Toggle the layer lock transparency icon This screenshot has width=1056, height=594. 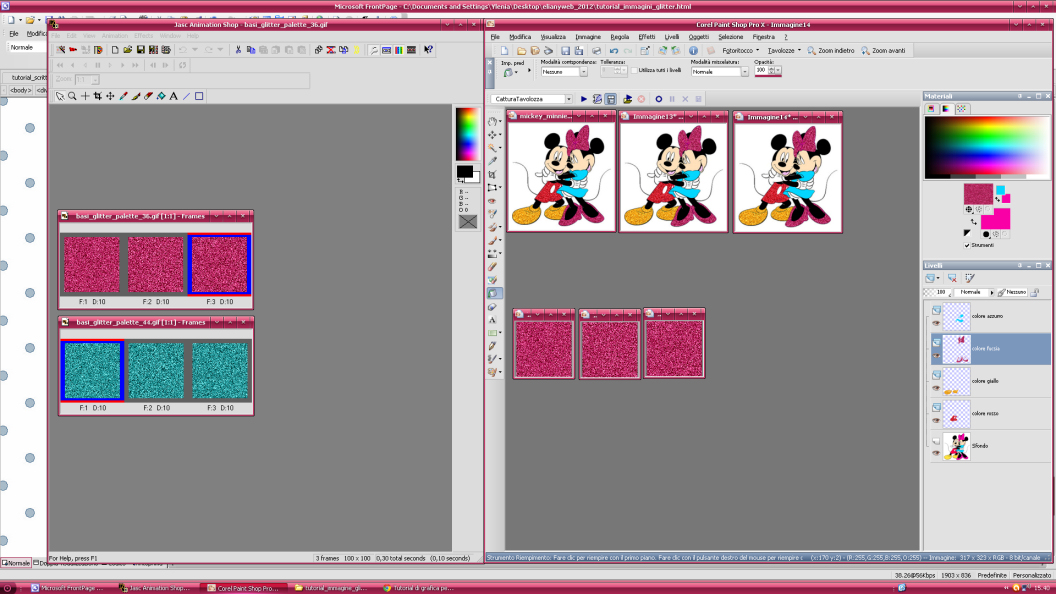[1035, 292]
